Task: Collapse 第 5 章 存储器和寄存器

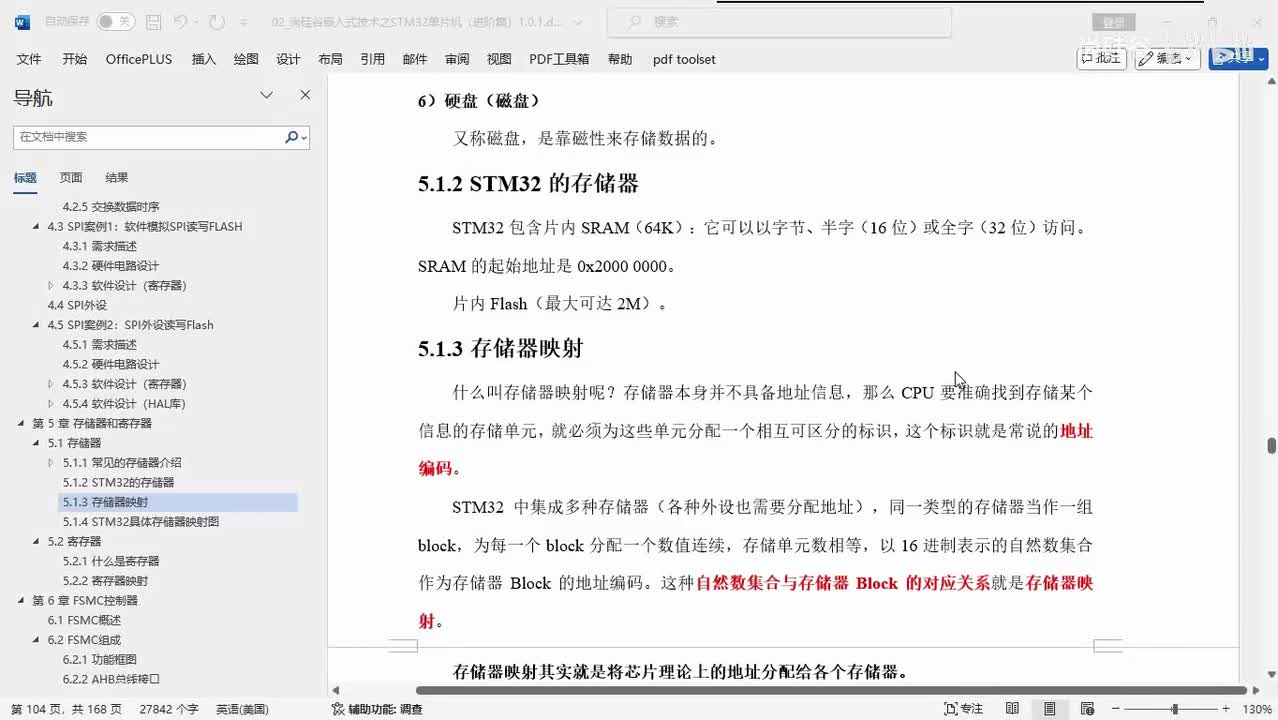Action: coord(22,424)
